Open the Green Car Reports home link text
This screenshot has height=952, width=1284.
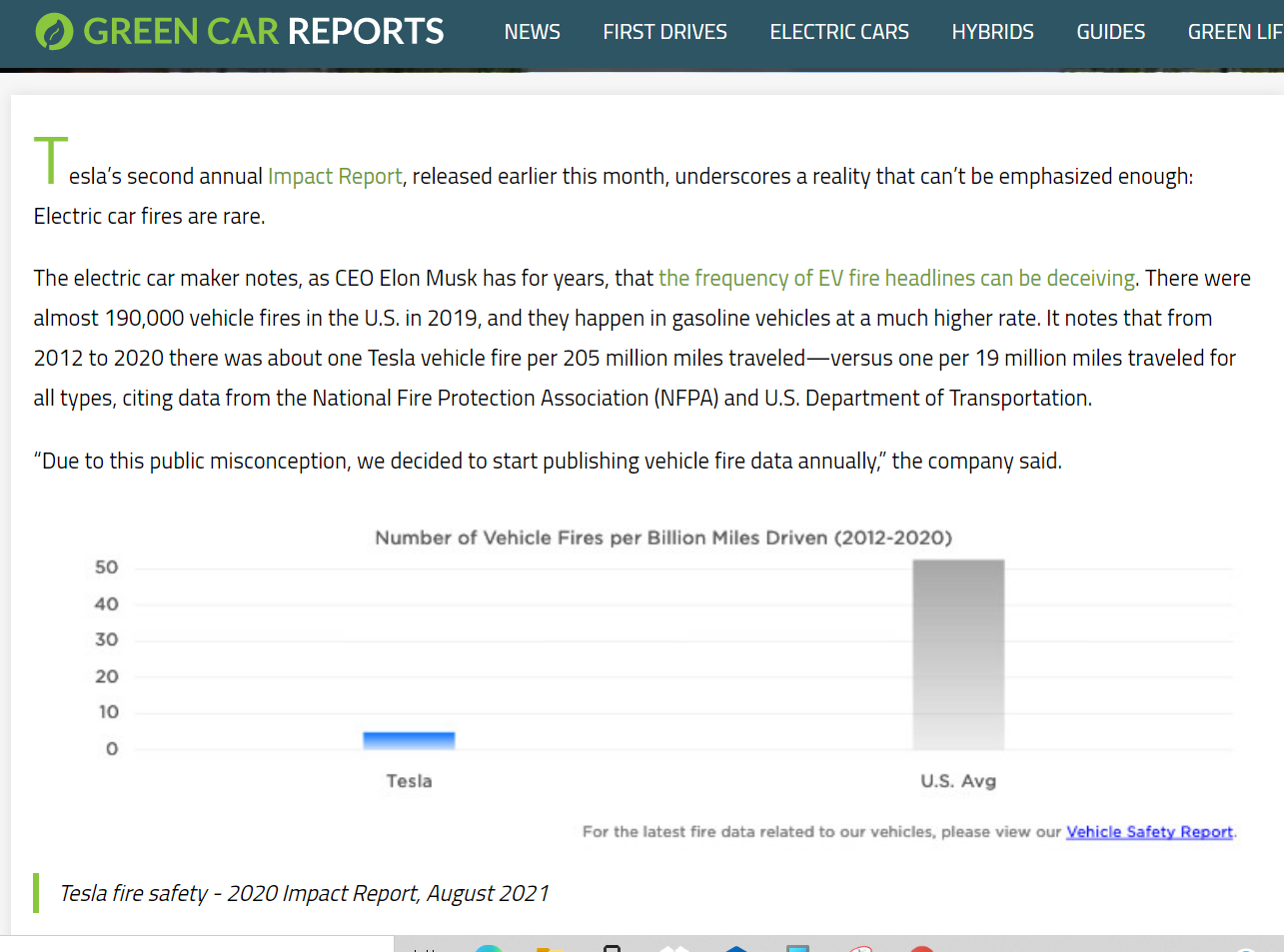(x=264, y=32)
